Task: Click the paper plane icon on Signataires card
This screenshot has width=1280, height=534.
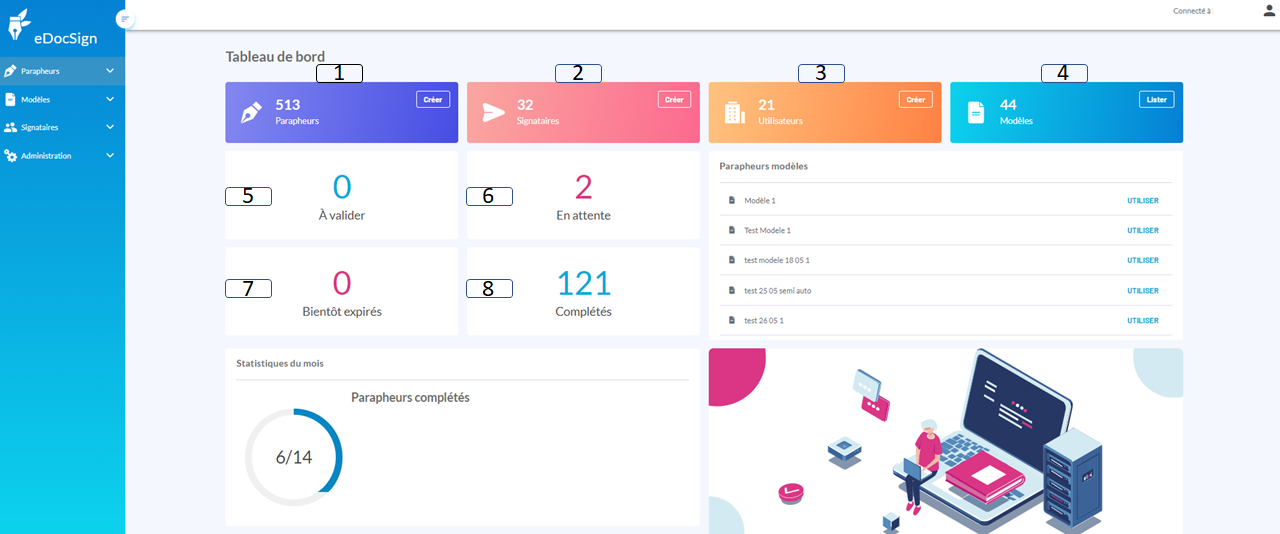Action: pos(494,112)
